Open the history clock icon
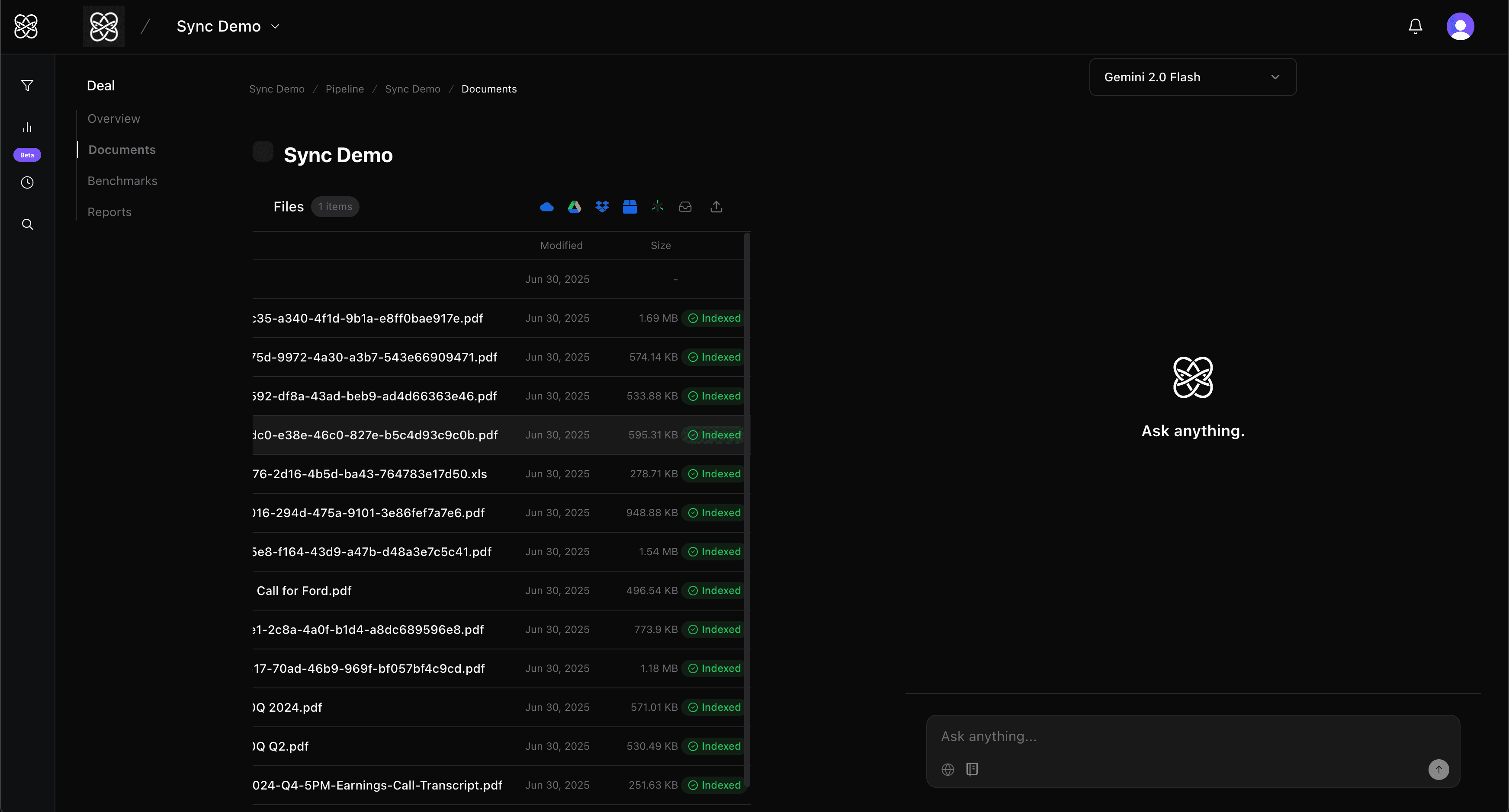1509x812 pixels. [27, 182]
